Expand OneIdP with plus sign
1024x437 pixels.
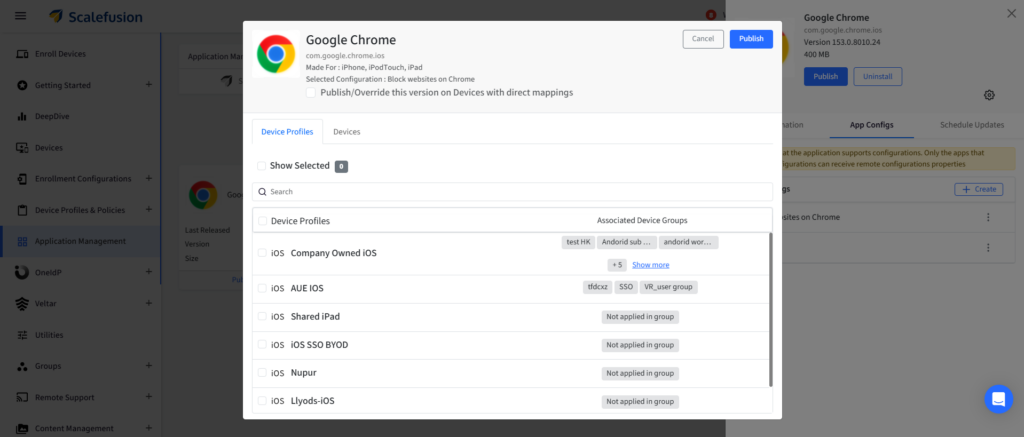(x=148, y=272)
